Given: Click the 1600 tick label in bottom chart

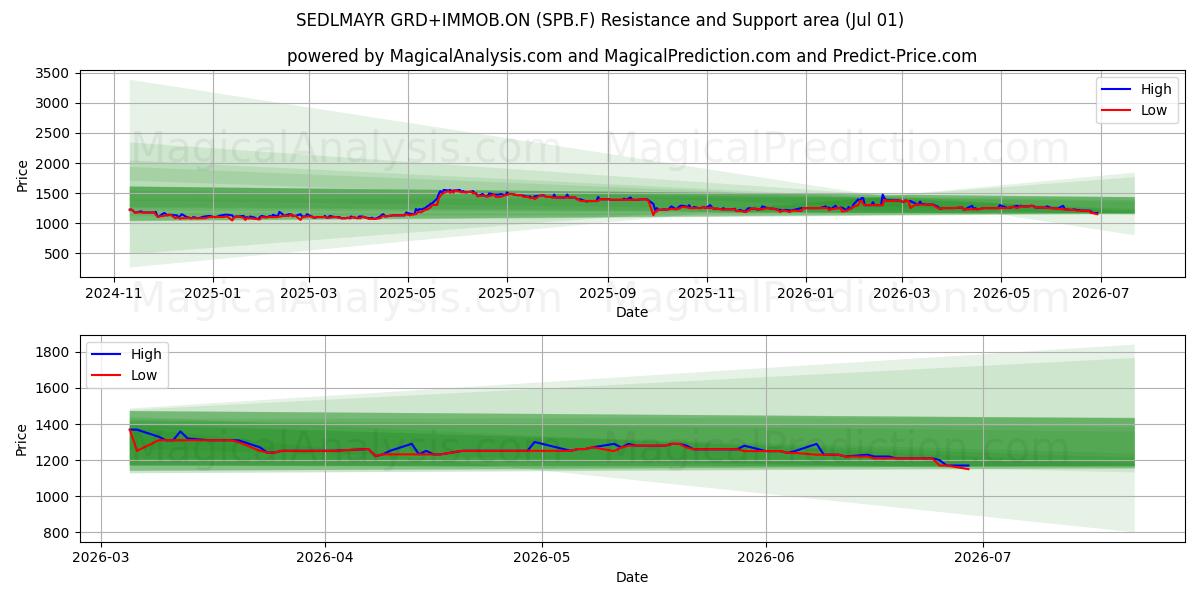Looking at the screenshot, I should [x=52, y=388].
